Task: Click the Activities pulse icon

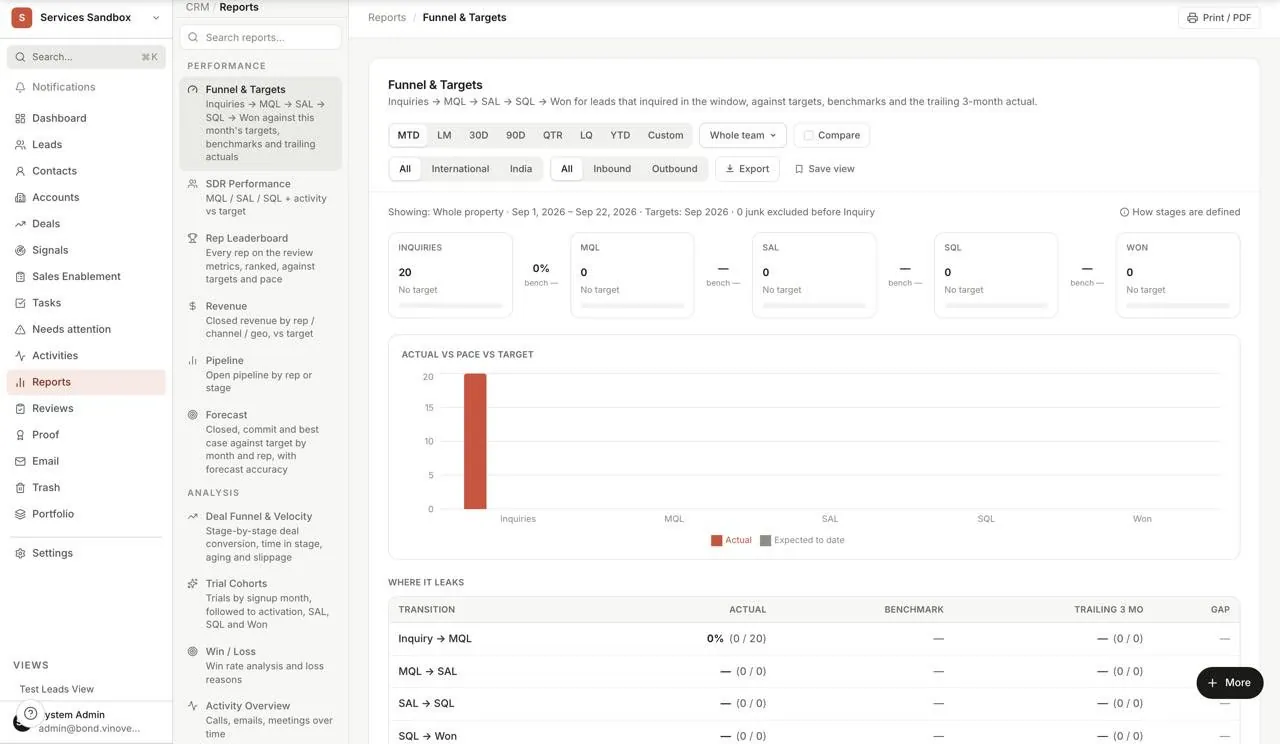Action: (20, 356)
